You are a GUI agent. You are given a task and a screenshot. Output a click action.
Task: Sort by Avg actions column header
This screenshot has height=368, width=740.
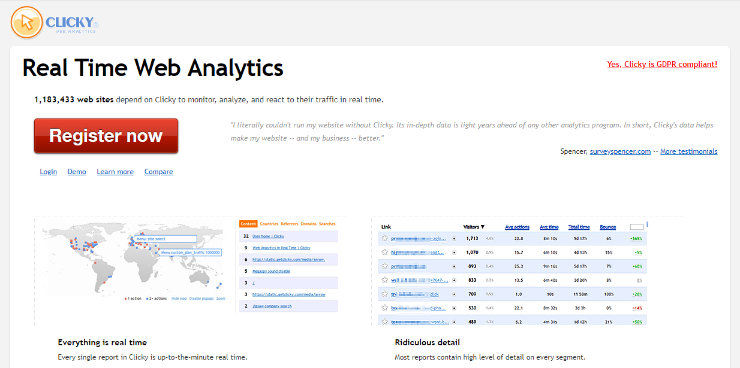click(x=517, y=227)
